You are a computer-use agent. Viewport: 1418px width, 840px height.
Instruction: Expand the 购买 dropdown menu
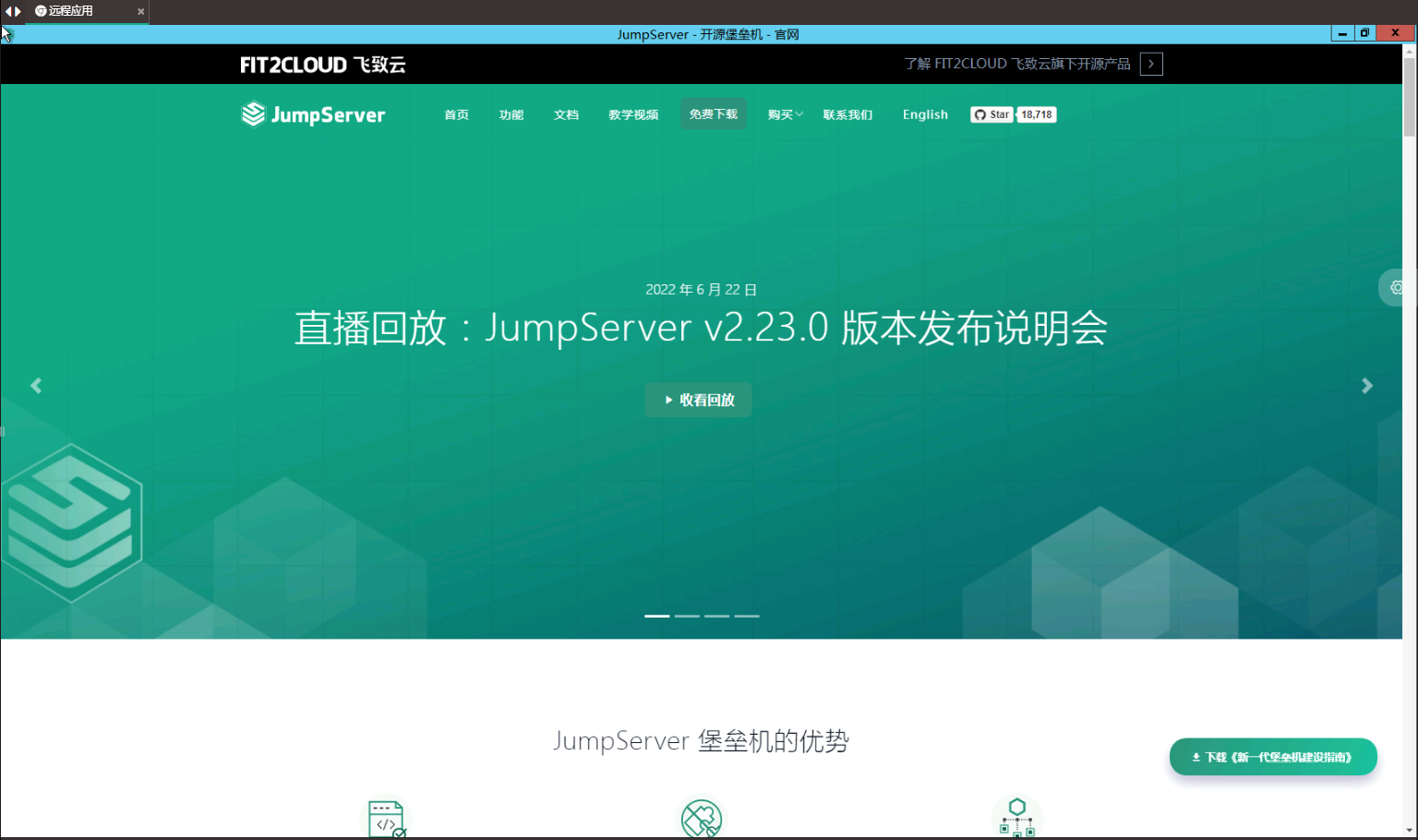coord(784,114)
